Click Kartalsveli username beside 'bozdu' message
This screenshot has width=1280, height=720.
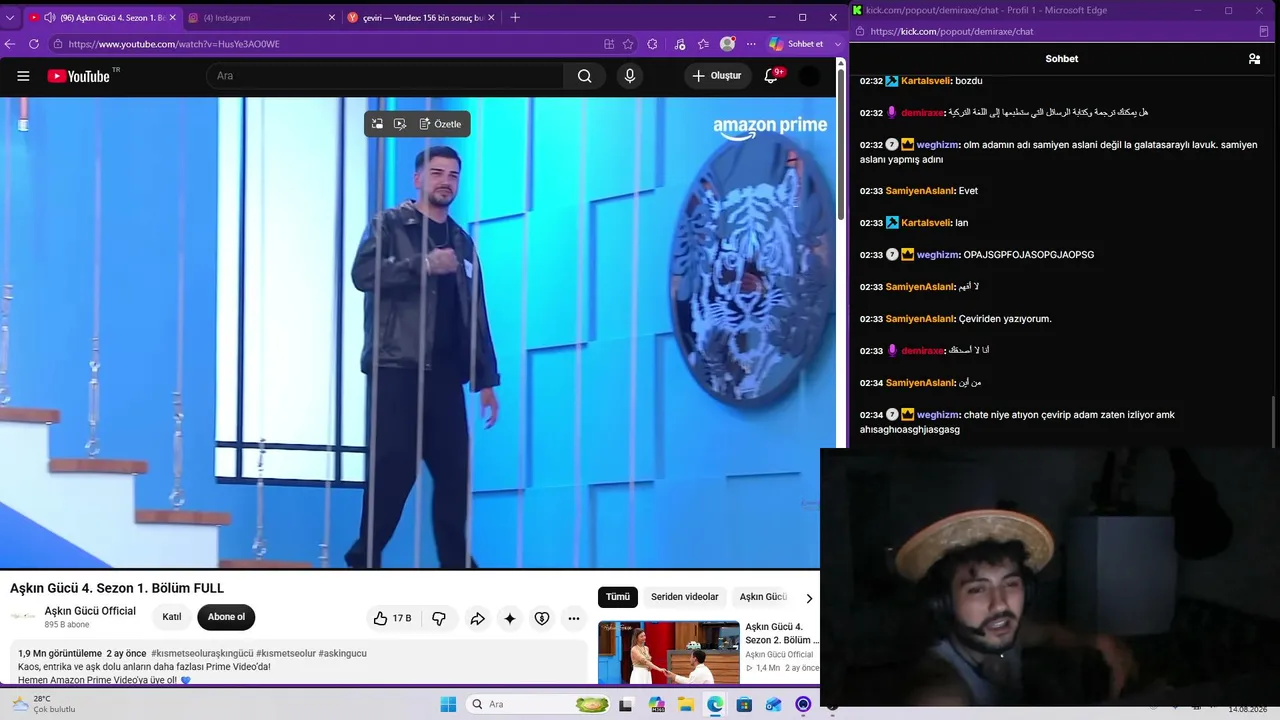926,81
